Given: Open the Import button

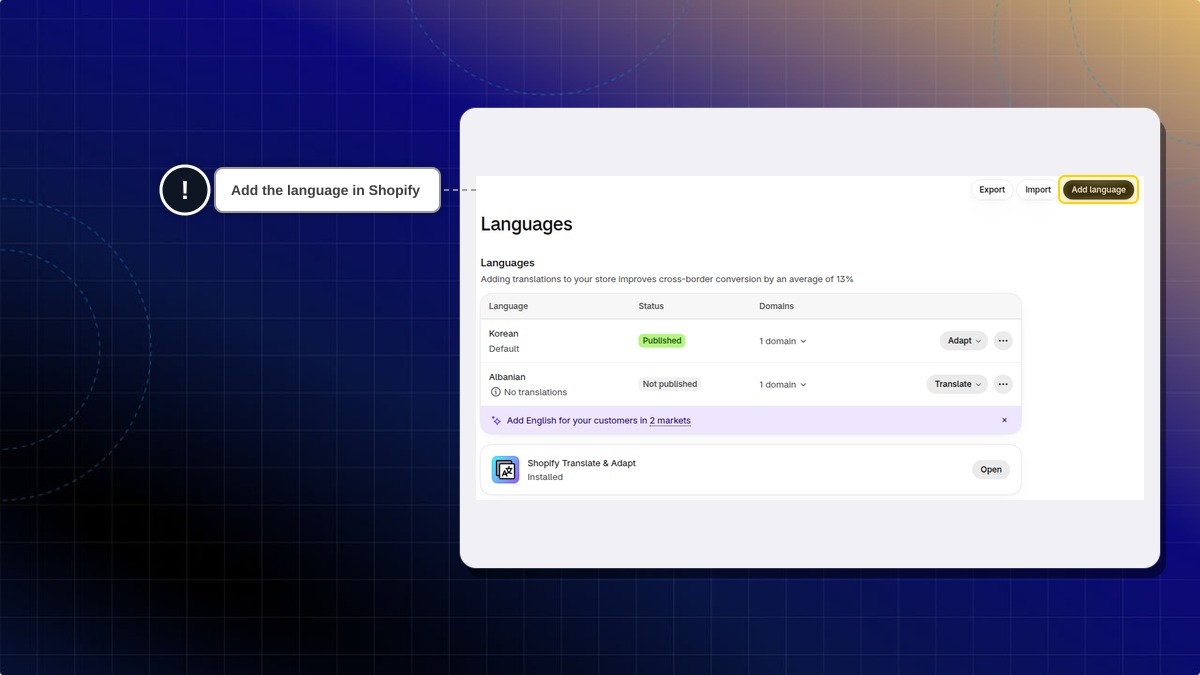Looking at the screenshot, I should pyautogui.click(x=1038, y=190).
